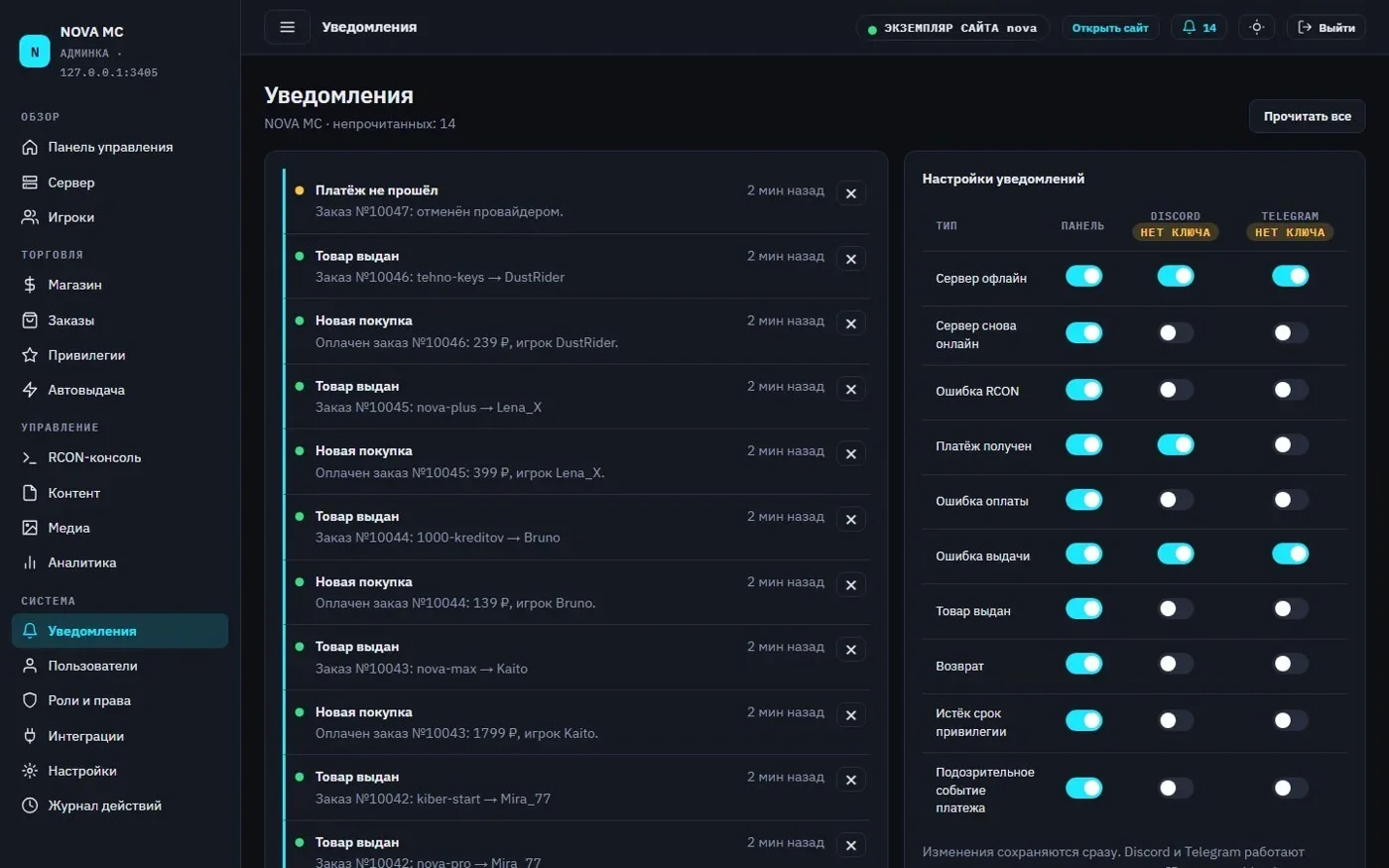Enable Discord toggle for Сервер снова онлайн
The image size is (1389, 868).
pos(1176,333)
